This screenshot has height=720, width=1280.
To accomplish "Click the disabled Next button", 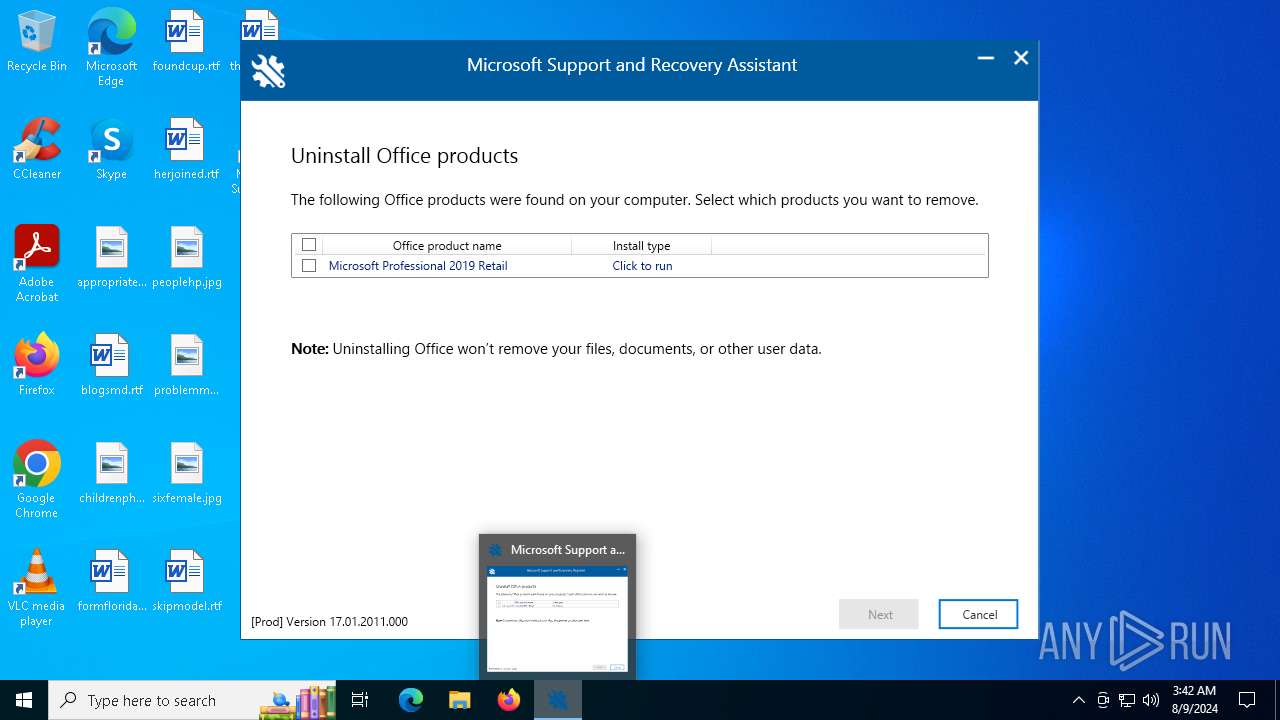I will point(879,614).
